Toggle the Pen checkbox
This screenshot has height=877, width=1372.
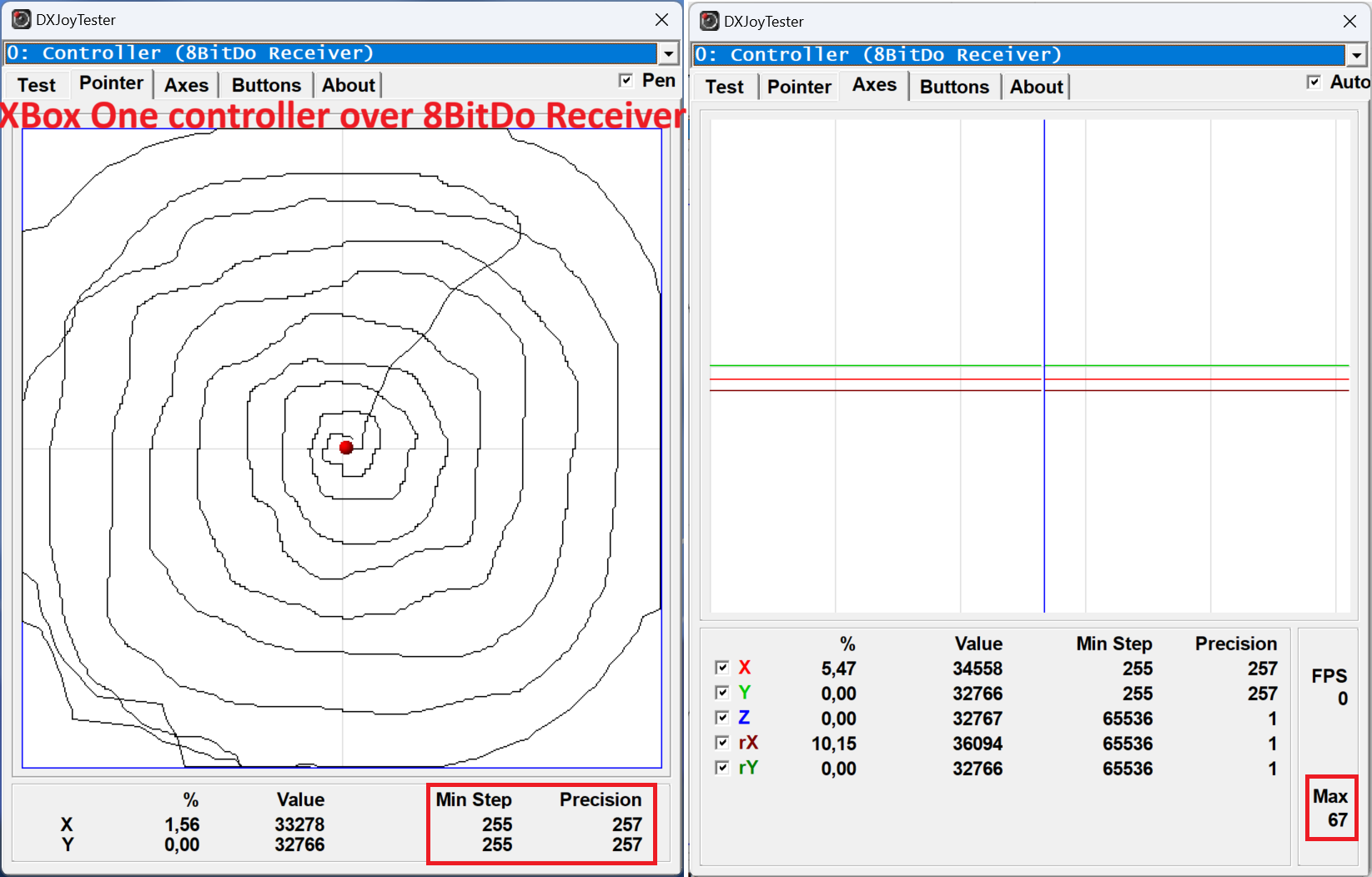626,80
